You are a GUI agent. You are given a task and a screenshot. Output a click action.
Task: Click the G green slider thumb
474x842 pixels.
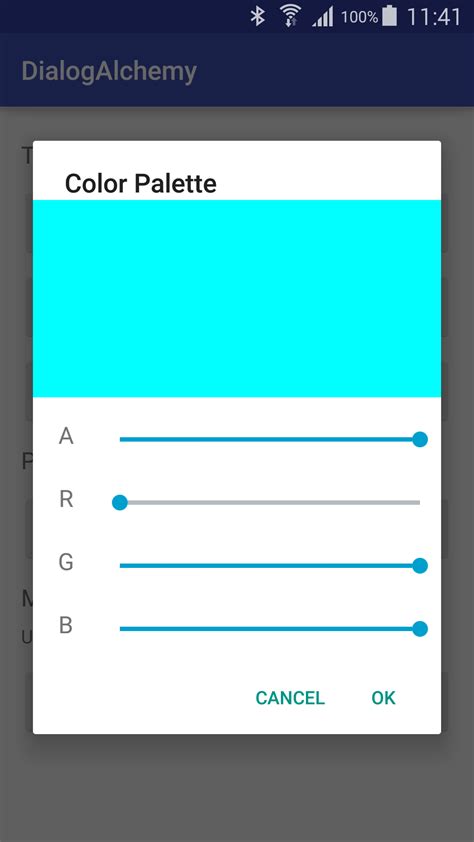(x=420, y=565)
